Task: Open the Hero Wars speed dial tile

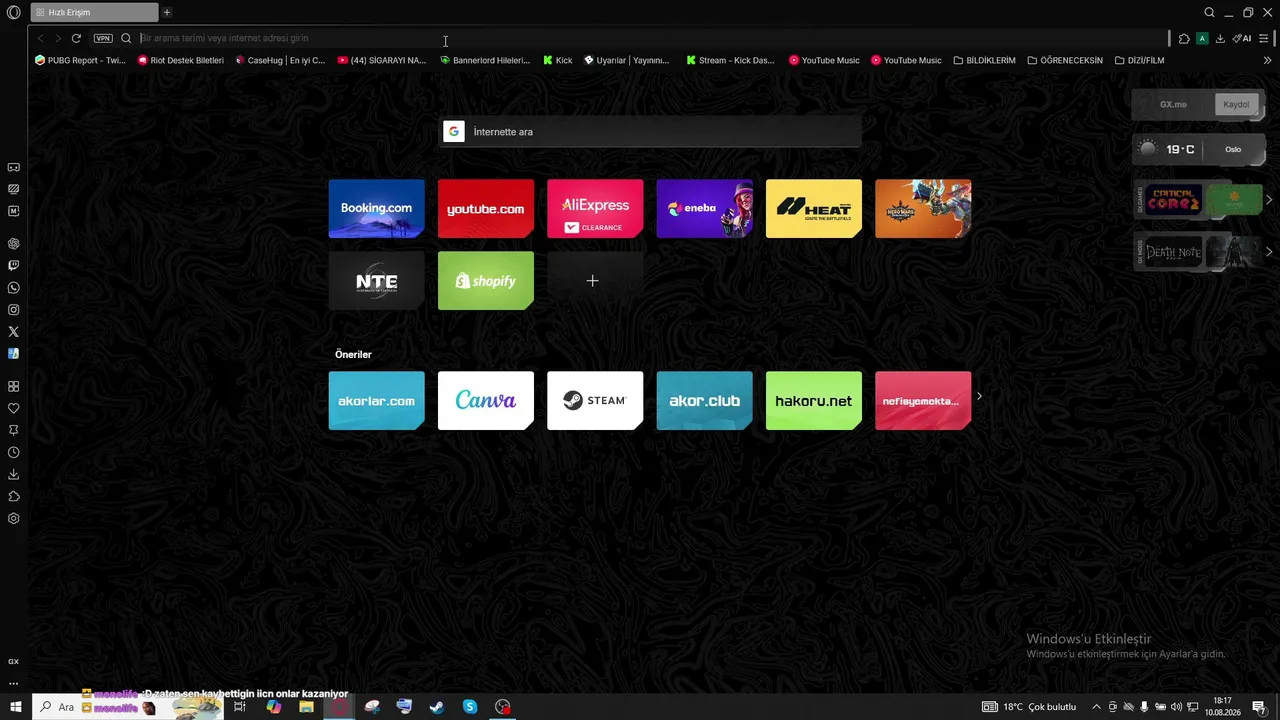Action: pyautogui.click(x=923, y=209)
